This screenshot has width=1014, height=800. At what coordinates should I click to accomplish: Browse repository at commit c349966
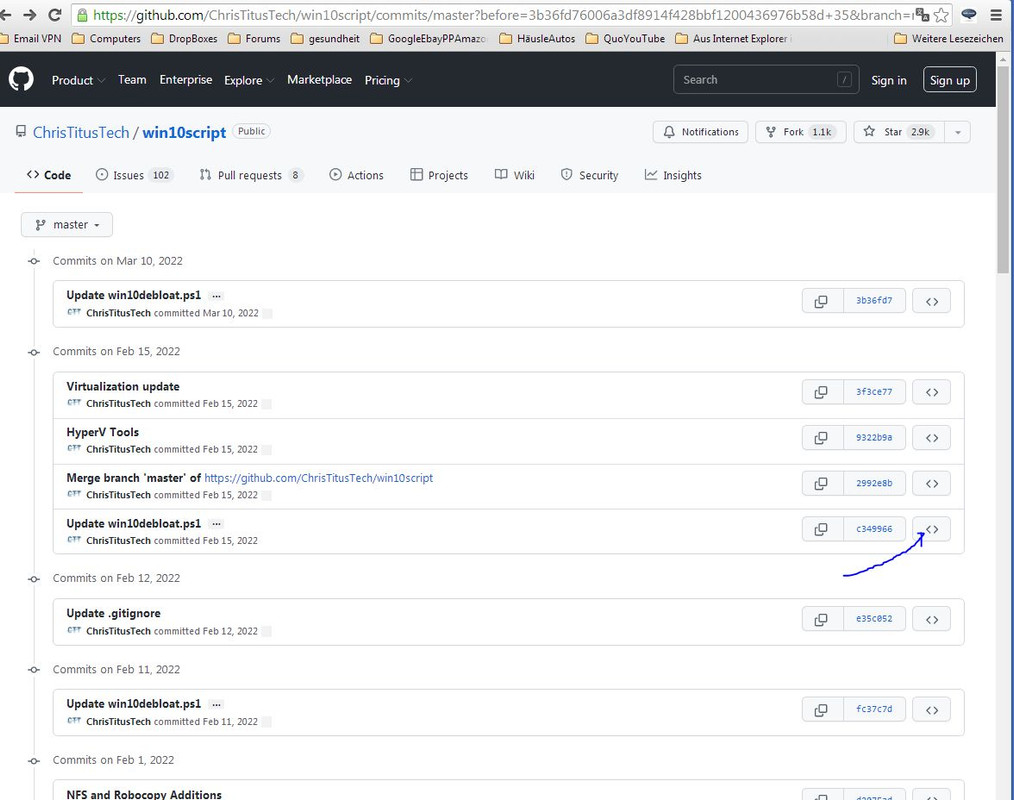click(931, 530)
